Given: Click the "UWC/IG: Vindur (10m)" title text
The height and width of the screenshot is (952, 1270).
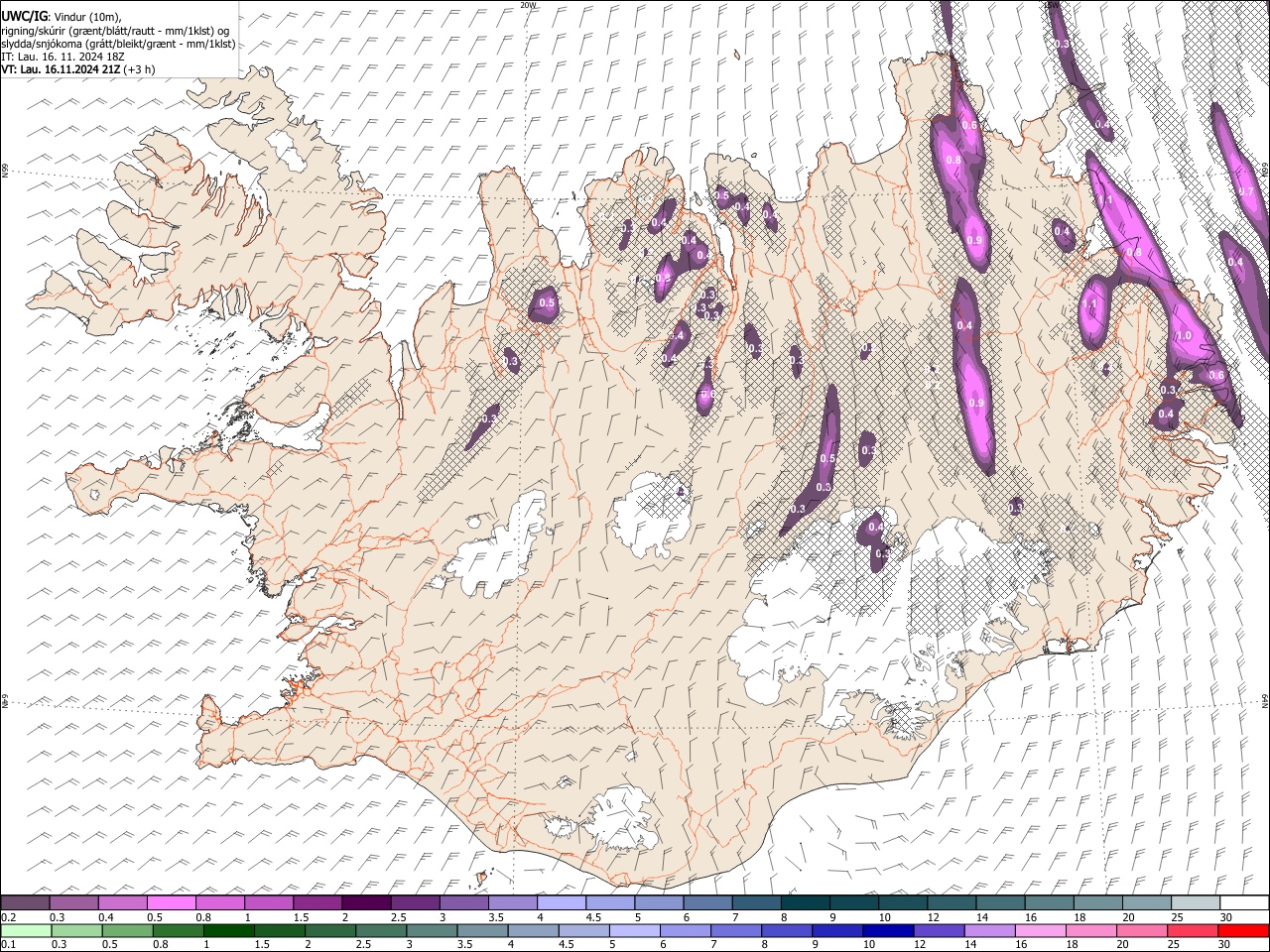Looking at the screenshot, I should [x=62, y=16].
